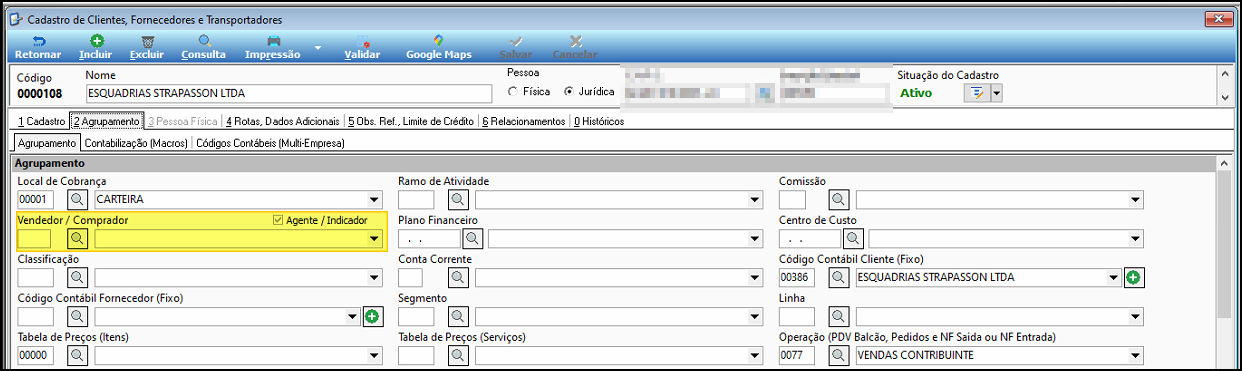Click the Vendedor / Comprador code field
This screenshot has width=1242, height=371.
pyautogui.click(x=34, y=238)
